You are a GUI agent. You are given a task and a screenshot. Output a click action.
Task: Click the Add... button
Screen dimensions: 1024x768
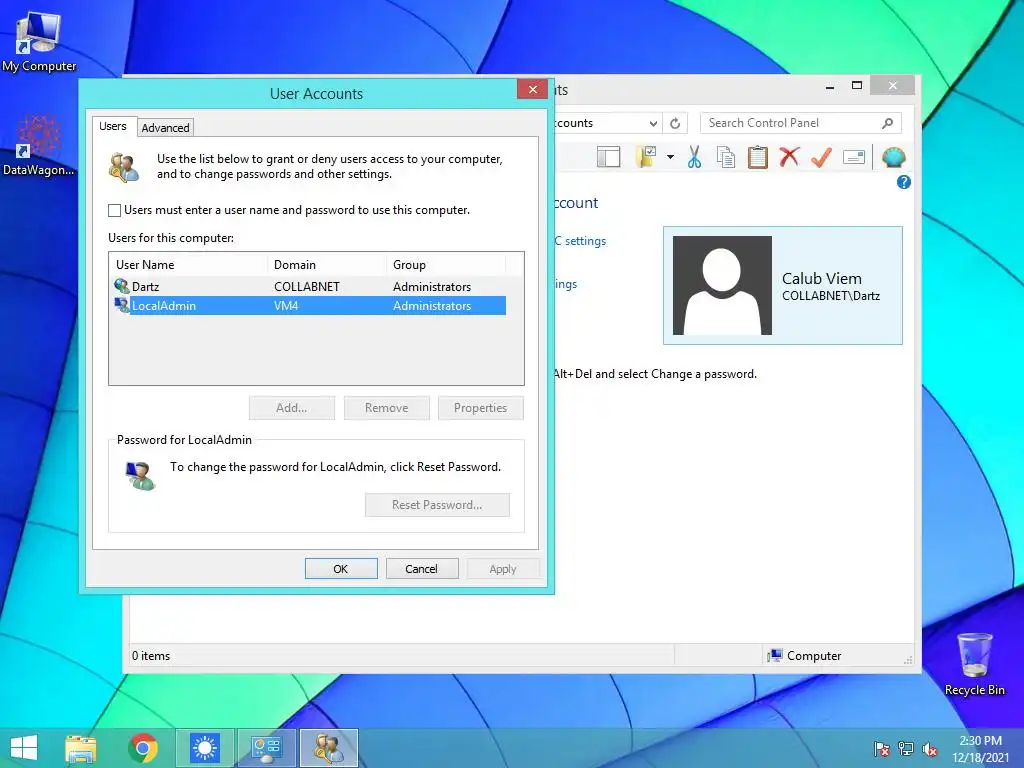[x=291, y=408]
